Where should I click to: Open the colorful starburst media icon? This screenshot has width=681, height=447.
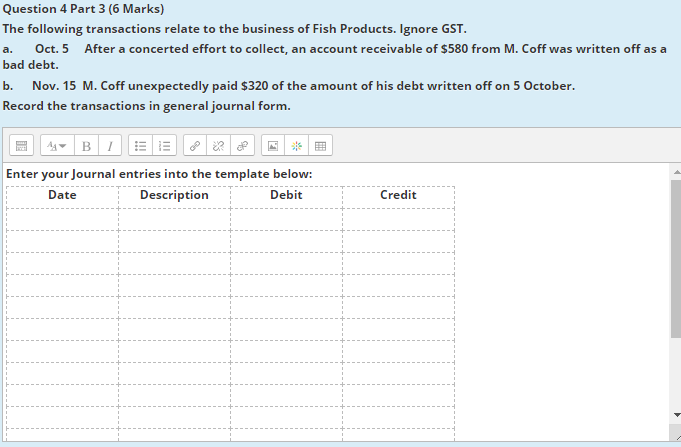coord(297,146)
